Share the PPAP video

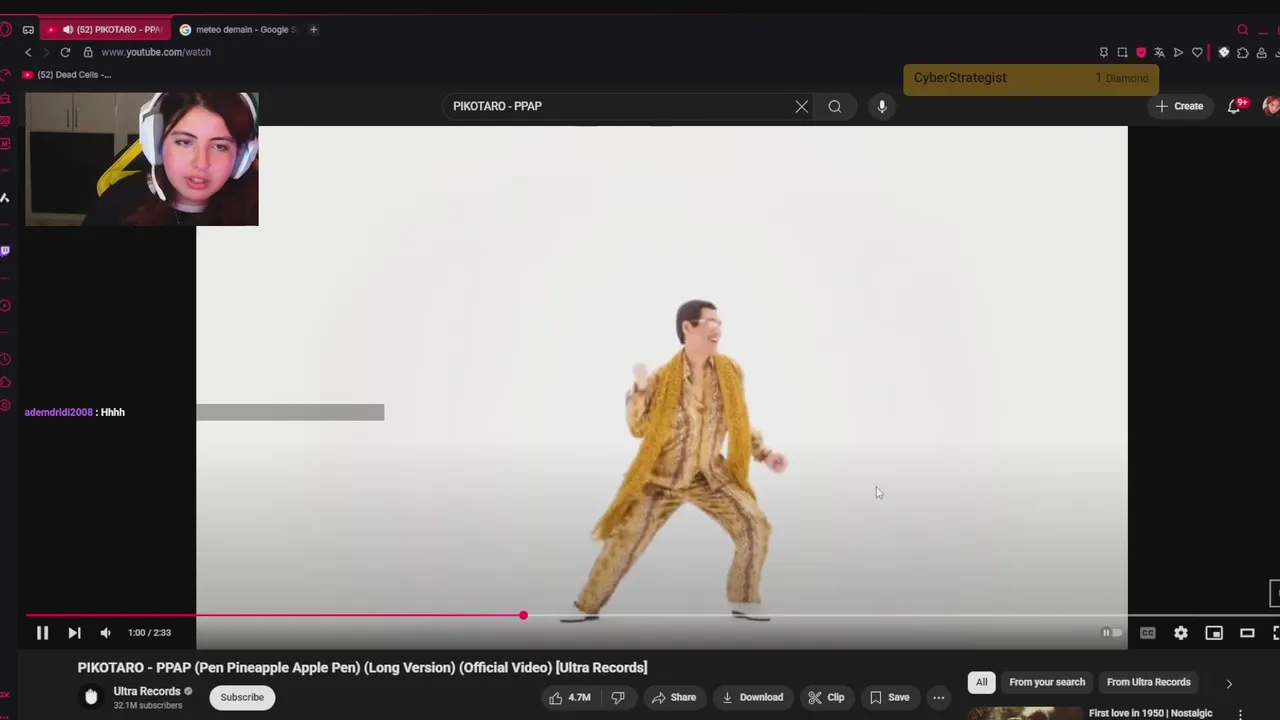point(673,698)
